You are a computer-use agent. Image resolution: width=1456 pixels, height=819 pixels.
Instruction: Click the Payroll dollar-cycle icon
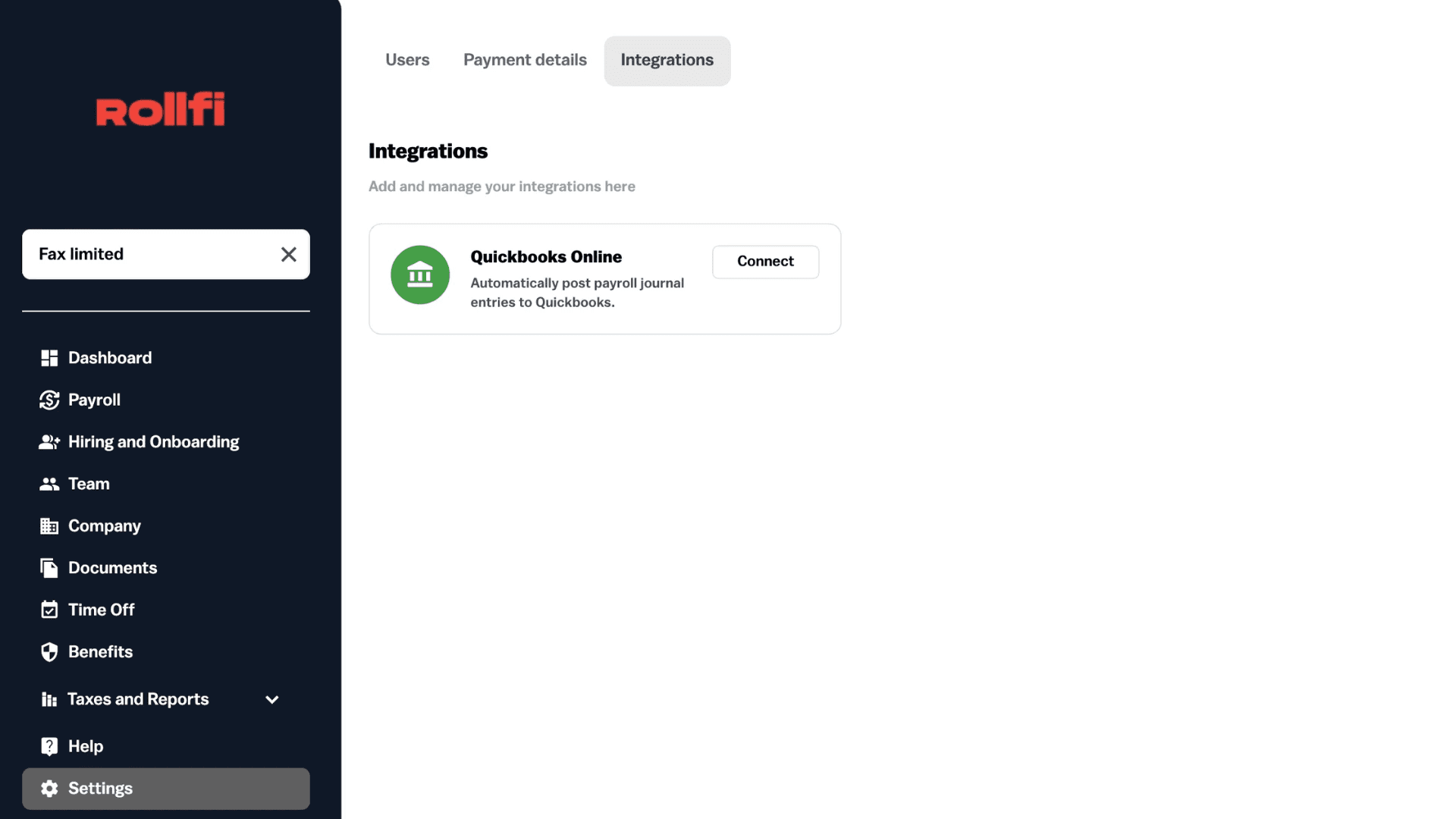pos(49,400)
